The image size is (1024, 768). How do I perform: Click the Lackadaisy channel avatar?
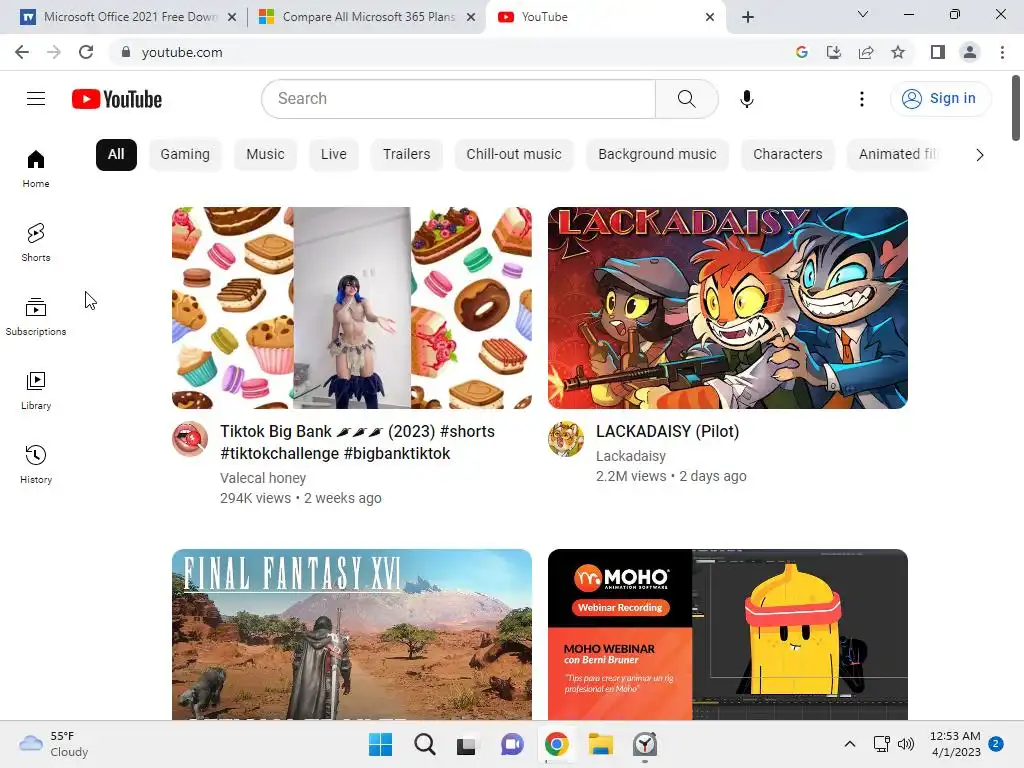(566, 439)
